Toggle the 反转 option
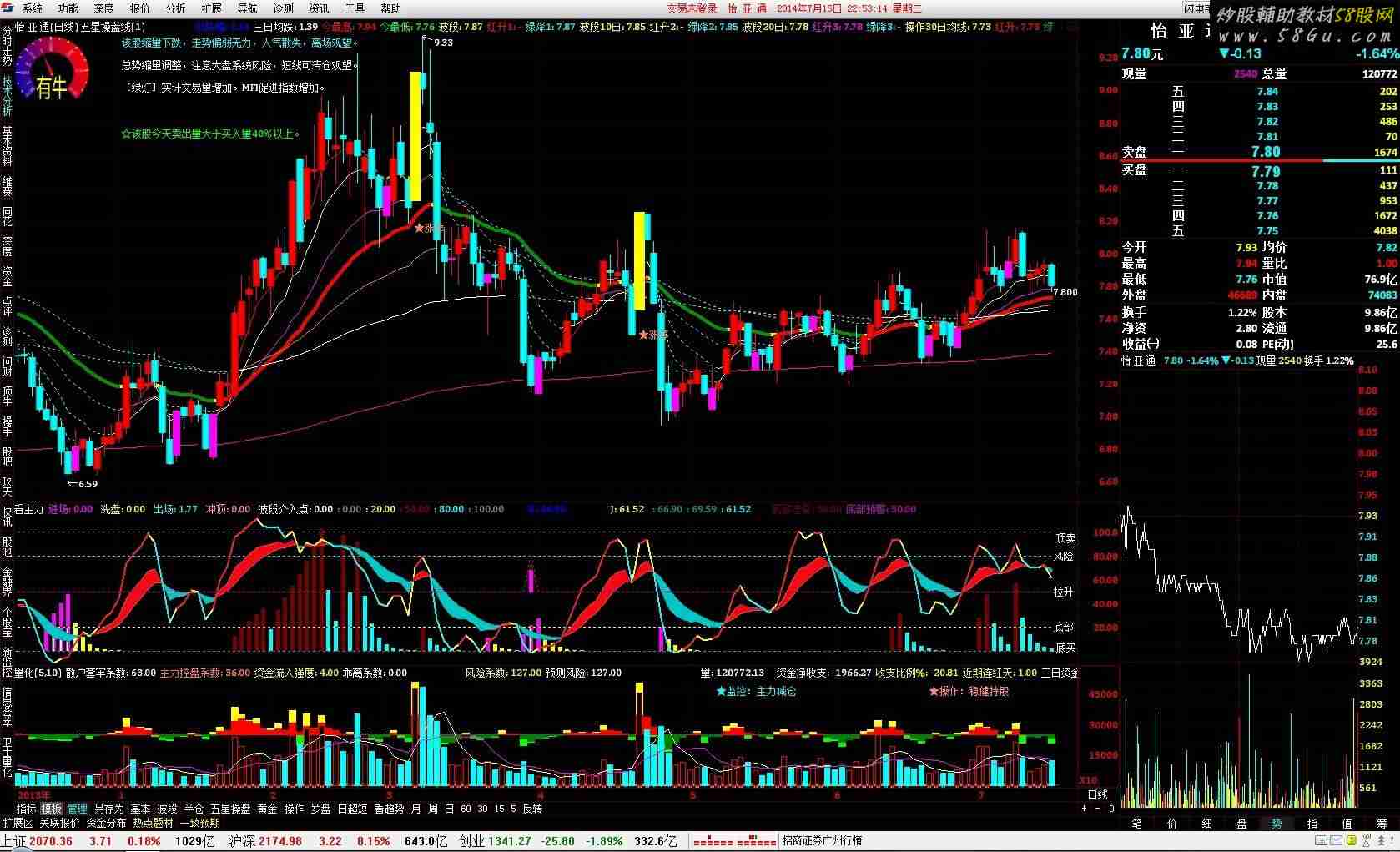The width and height of the screenshot is (1400, 852). point(532,809)
